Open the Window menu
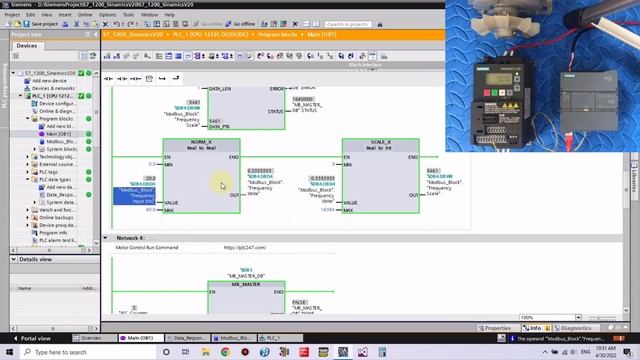This screenshot has width=640, height=360. (149, 15)
